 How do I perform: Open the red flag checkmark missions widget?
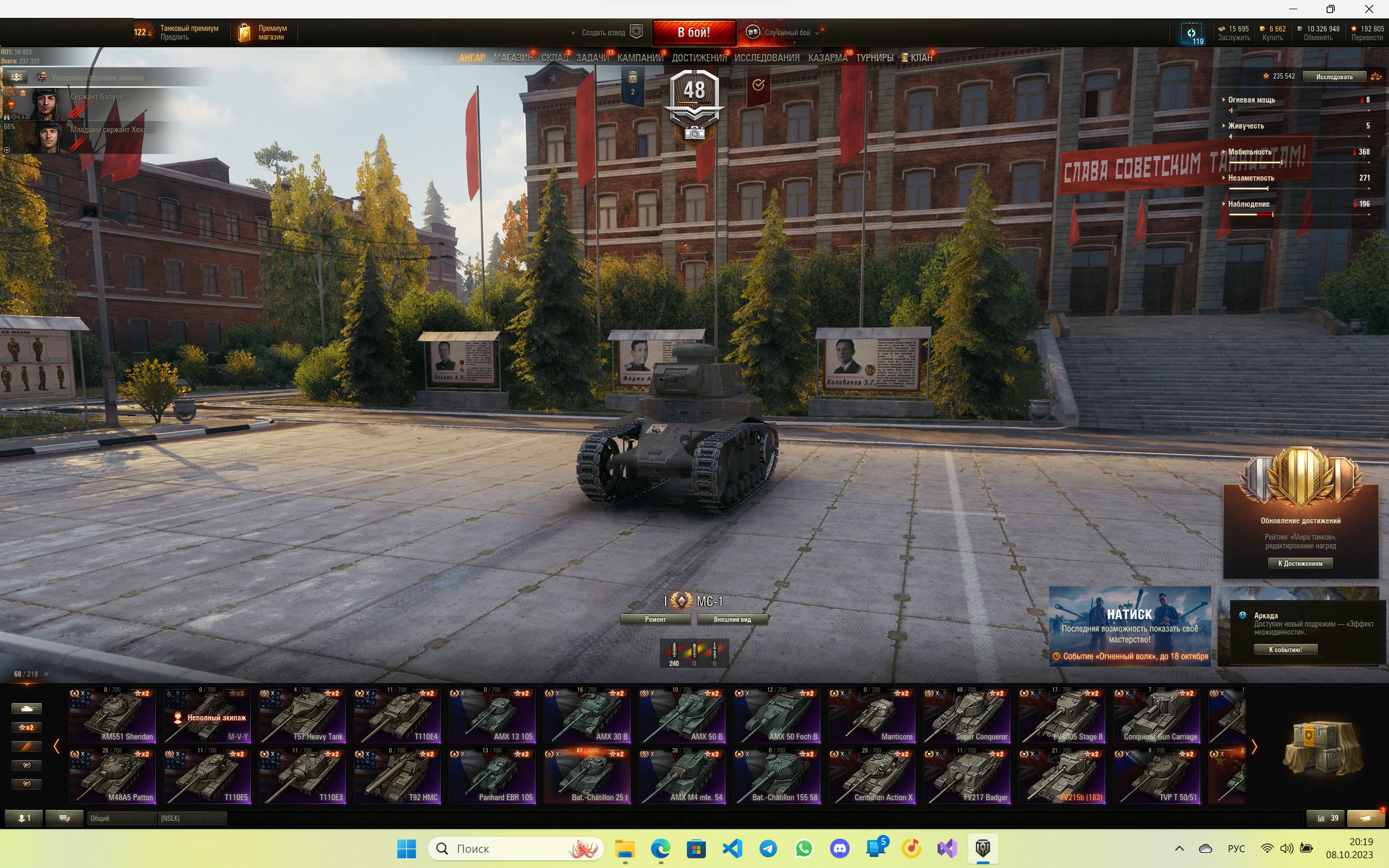[x=758, y=85]
